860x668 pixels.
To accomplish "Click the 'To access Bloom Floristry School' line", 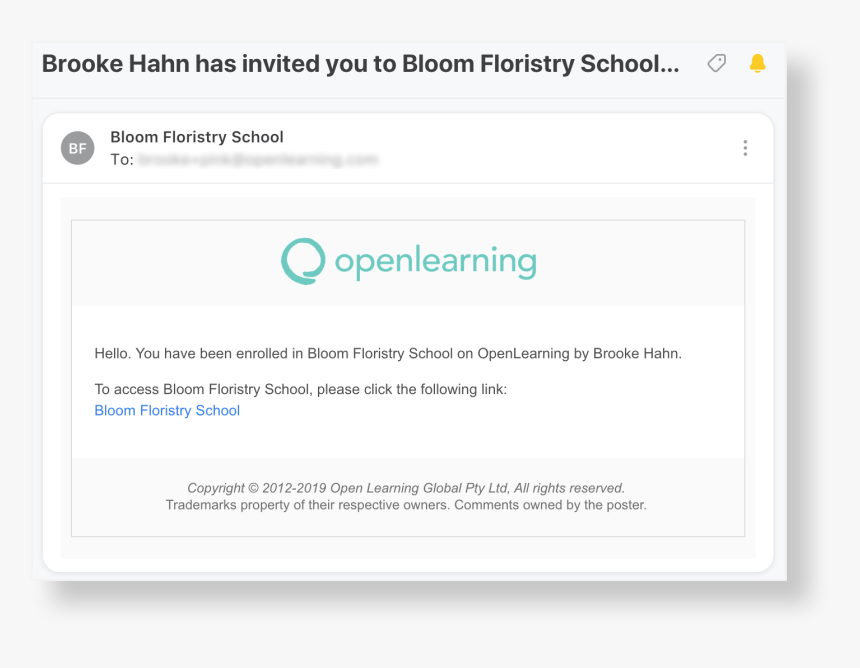I will pos(301,389).
